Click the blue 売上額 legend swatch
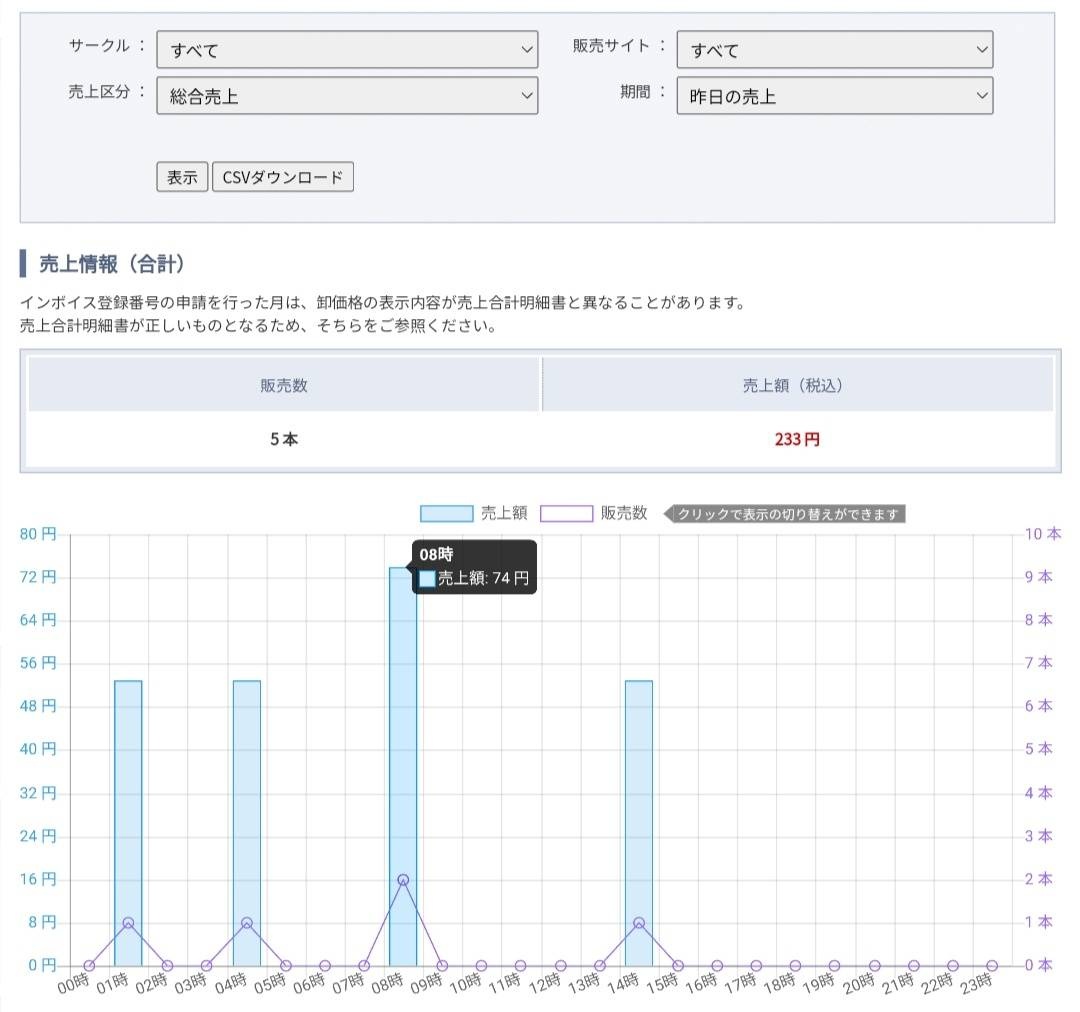 (446, 514)
